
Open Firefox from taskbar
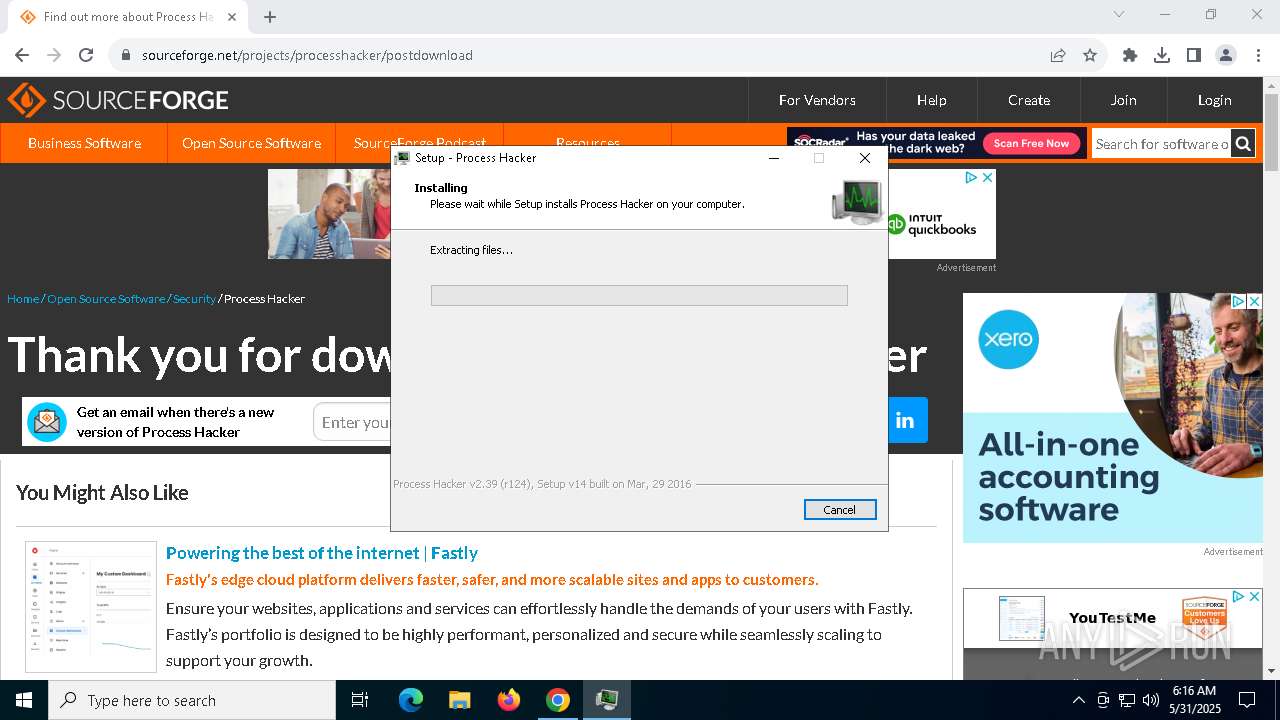[x=509, y=700]
